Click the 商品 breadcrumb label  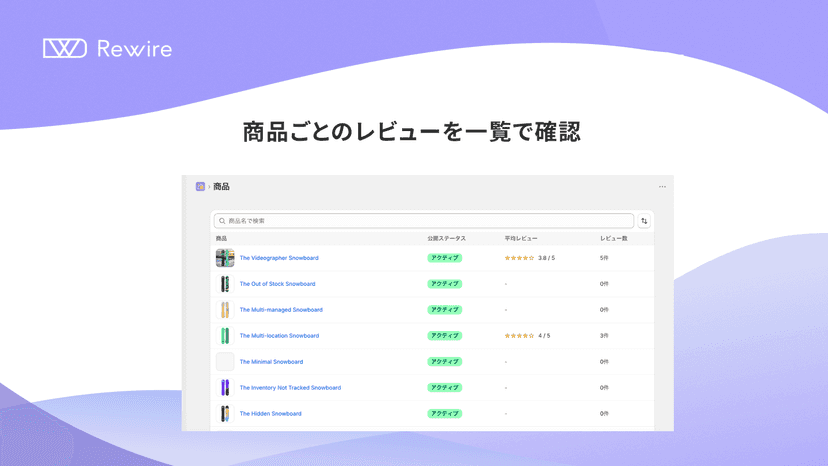pyautogui.click(x=221, y=187)
